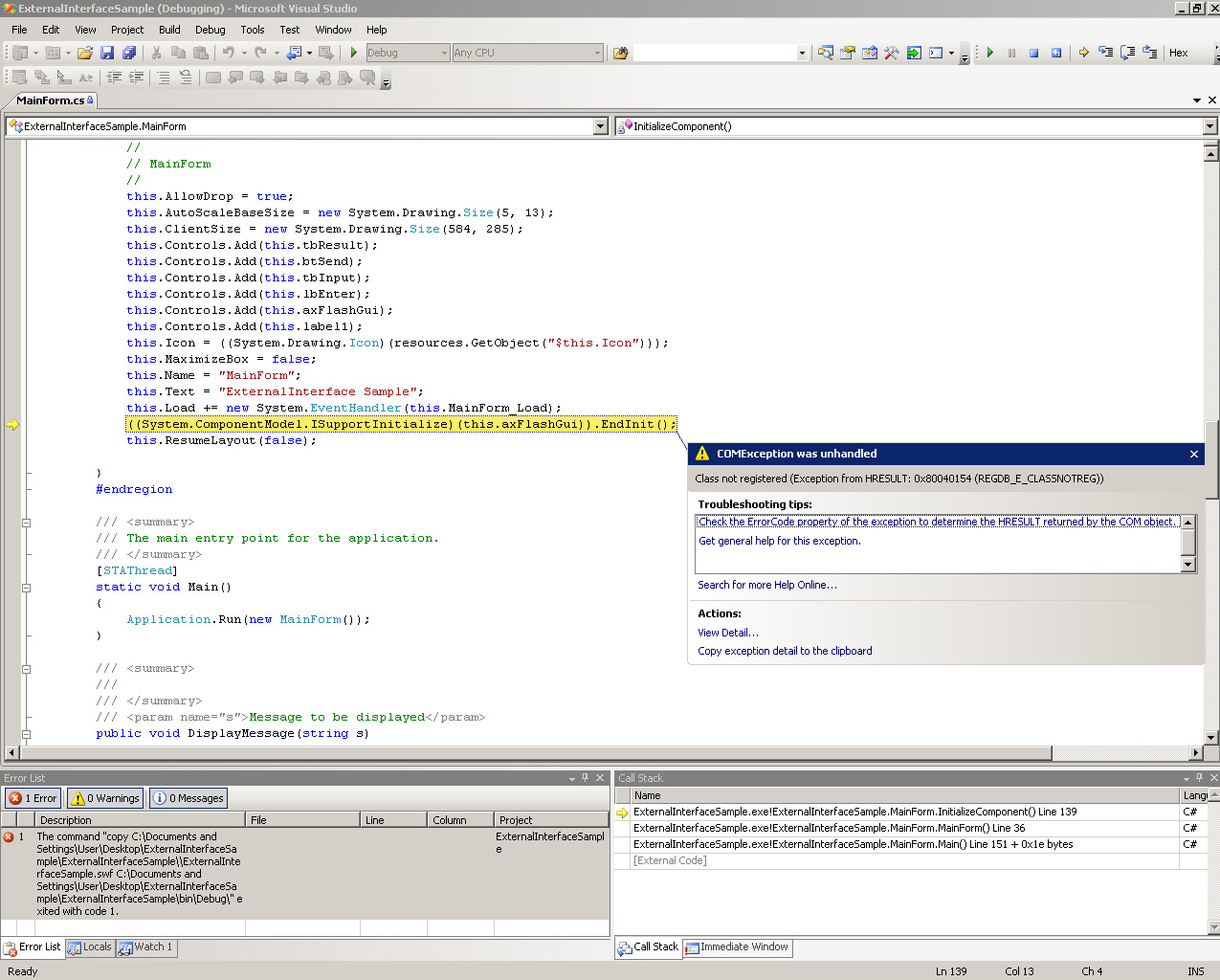The height and width of the screenshot is (980, 1220).
Task: Open the Tools menu
Action: click(x=253, y=30)
